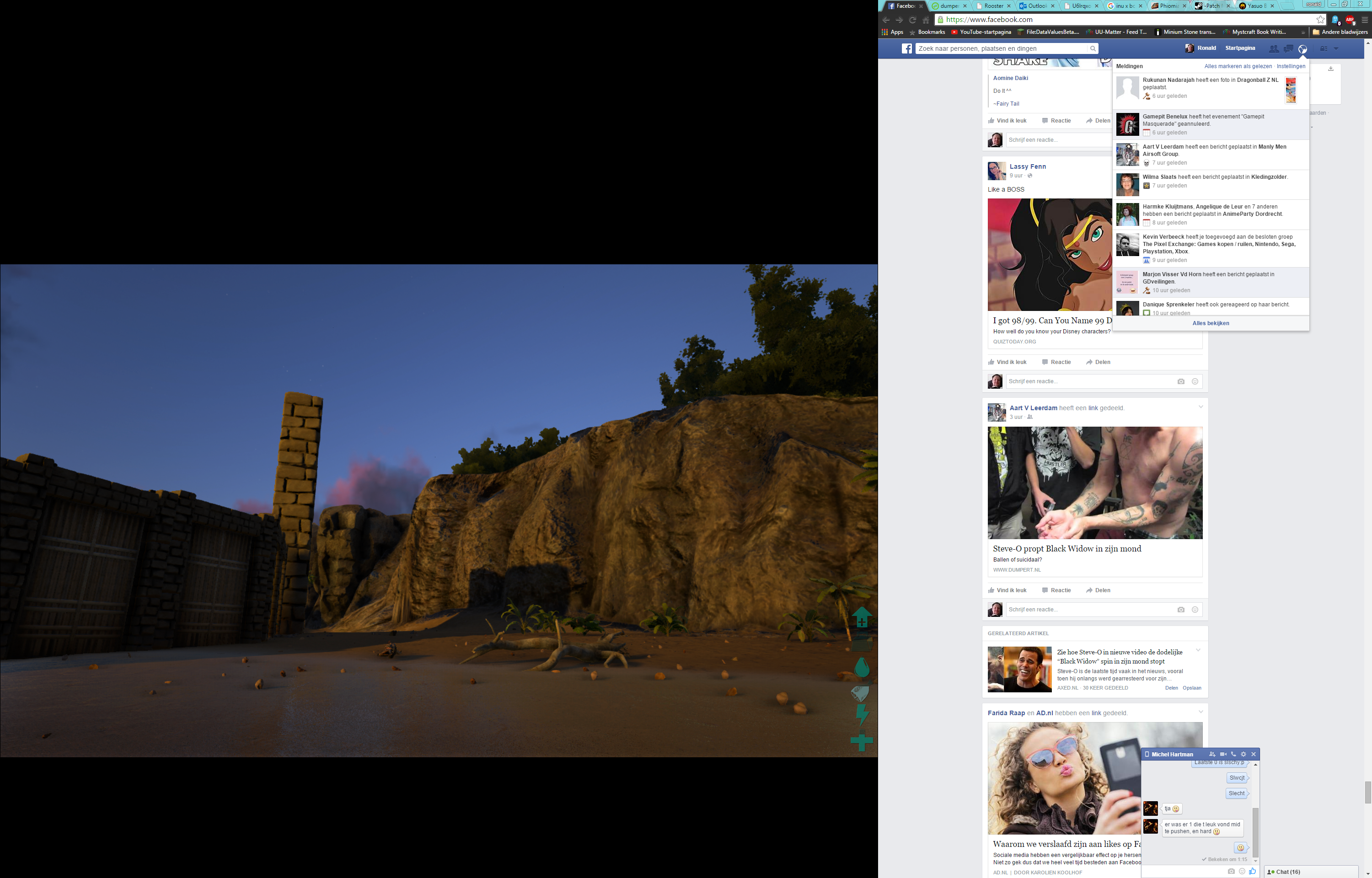The height and width of the screenshot is (878, 1372).
Task: Click Alles markeren als gelezen
Action: (x=1238, y=66)
